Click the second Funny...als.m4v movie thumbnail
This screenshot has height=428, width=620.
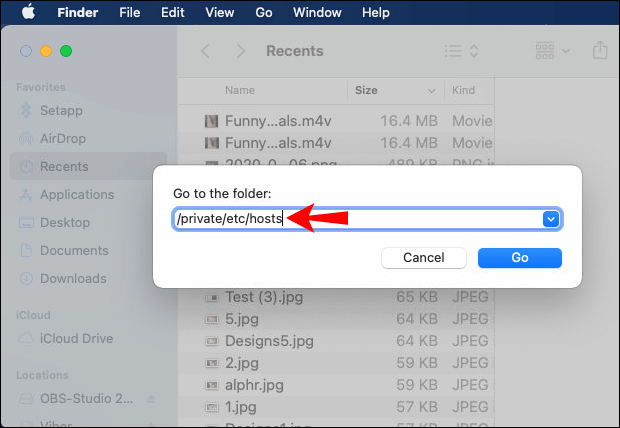(212, 143)
